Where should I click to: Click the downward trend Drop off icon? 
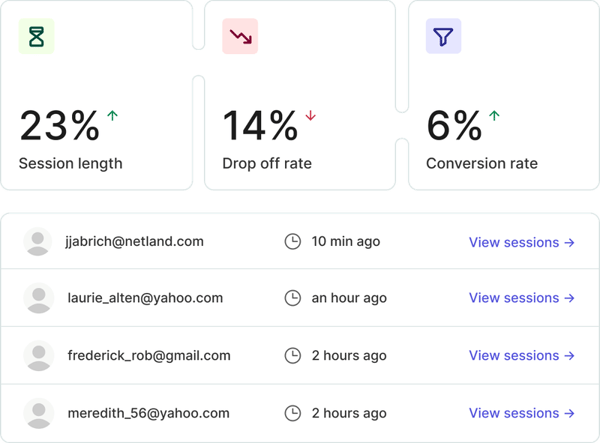click(240, 37)
